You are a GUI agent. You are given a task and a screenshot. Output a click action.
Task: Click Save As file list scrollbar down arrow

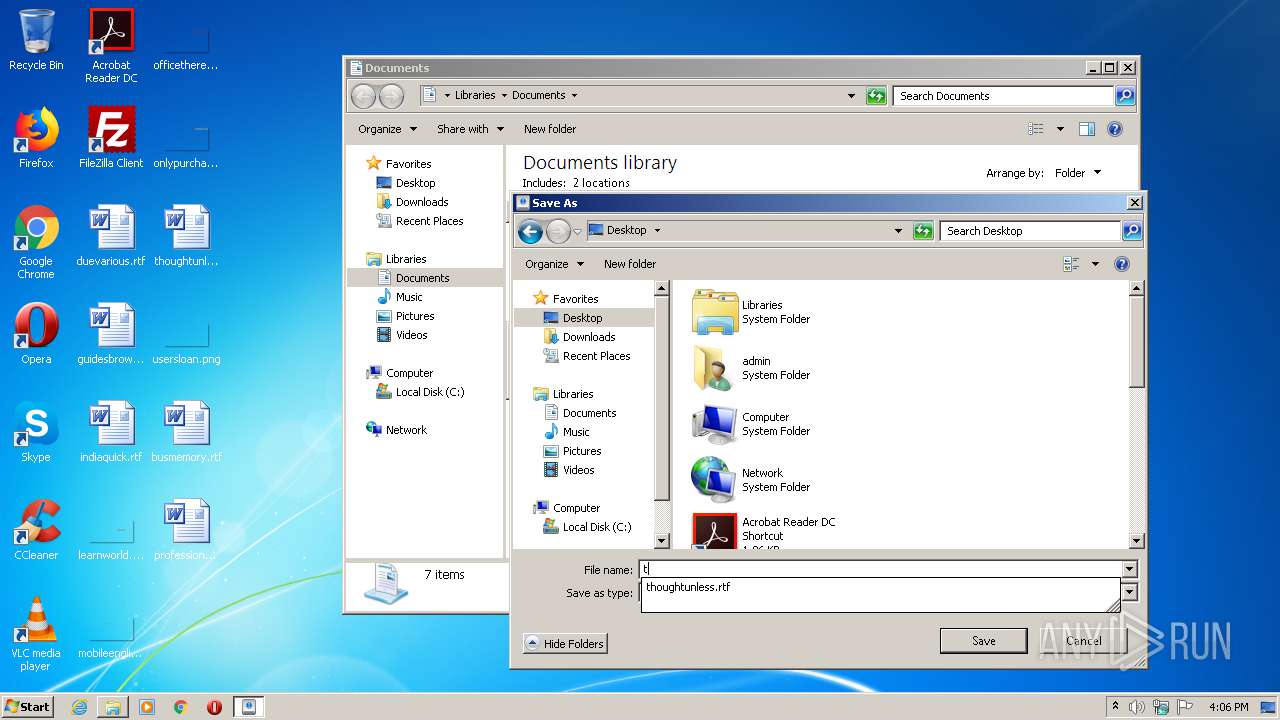[1136, 541]
